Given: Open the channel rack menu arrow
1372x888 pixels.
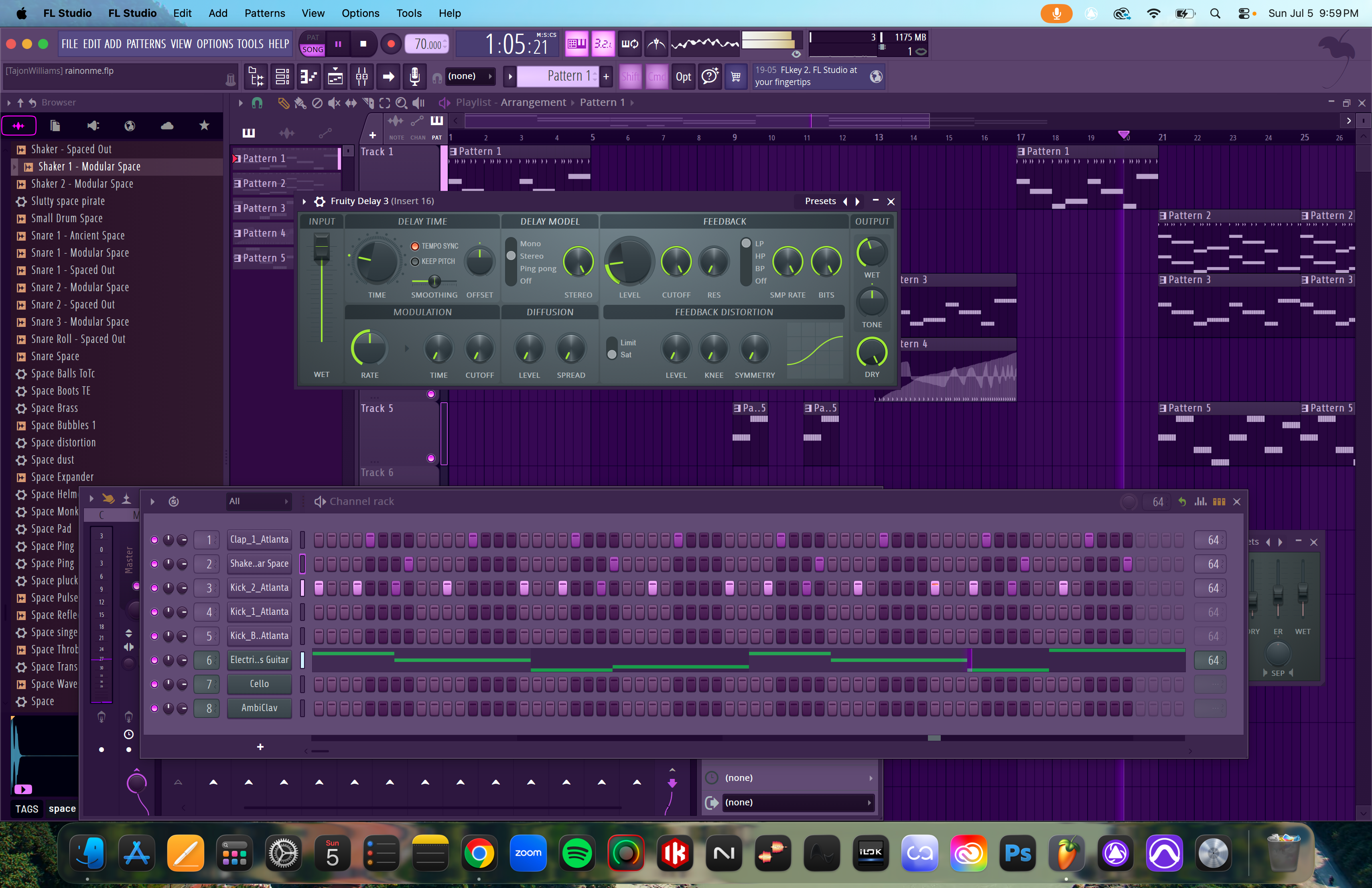Looking at the screenshot, I should pos(152,501).
